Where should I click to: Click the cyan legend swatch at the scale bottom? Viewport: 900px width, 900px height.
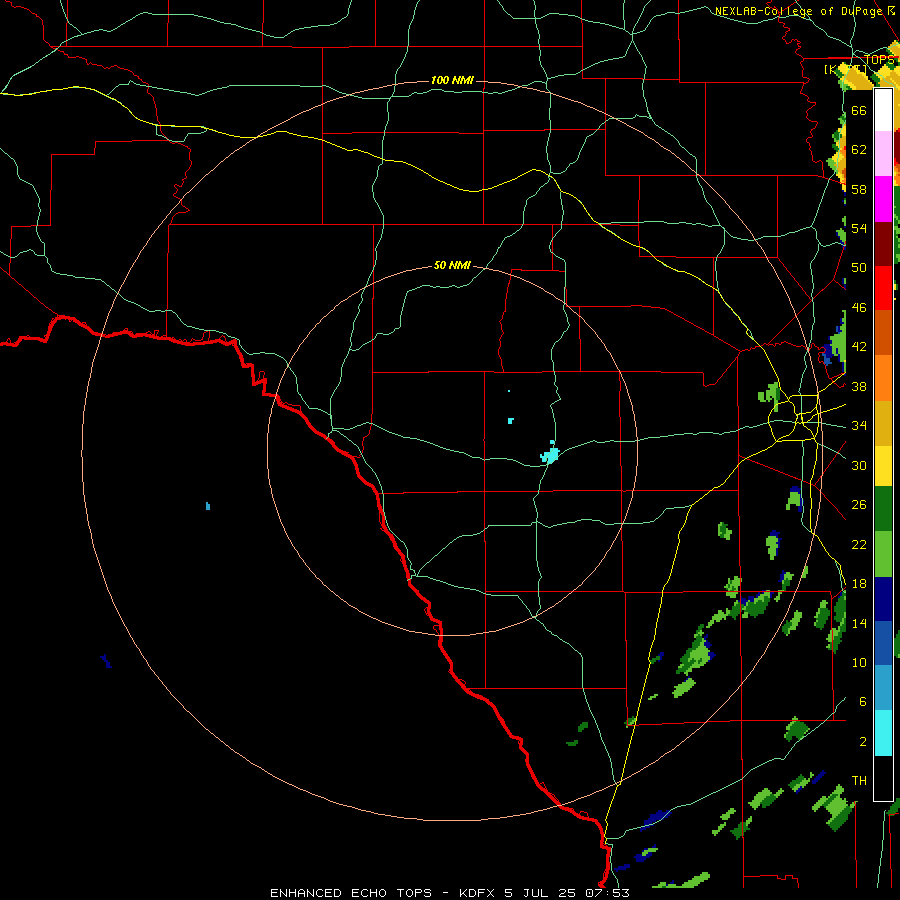click(883, 733)
